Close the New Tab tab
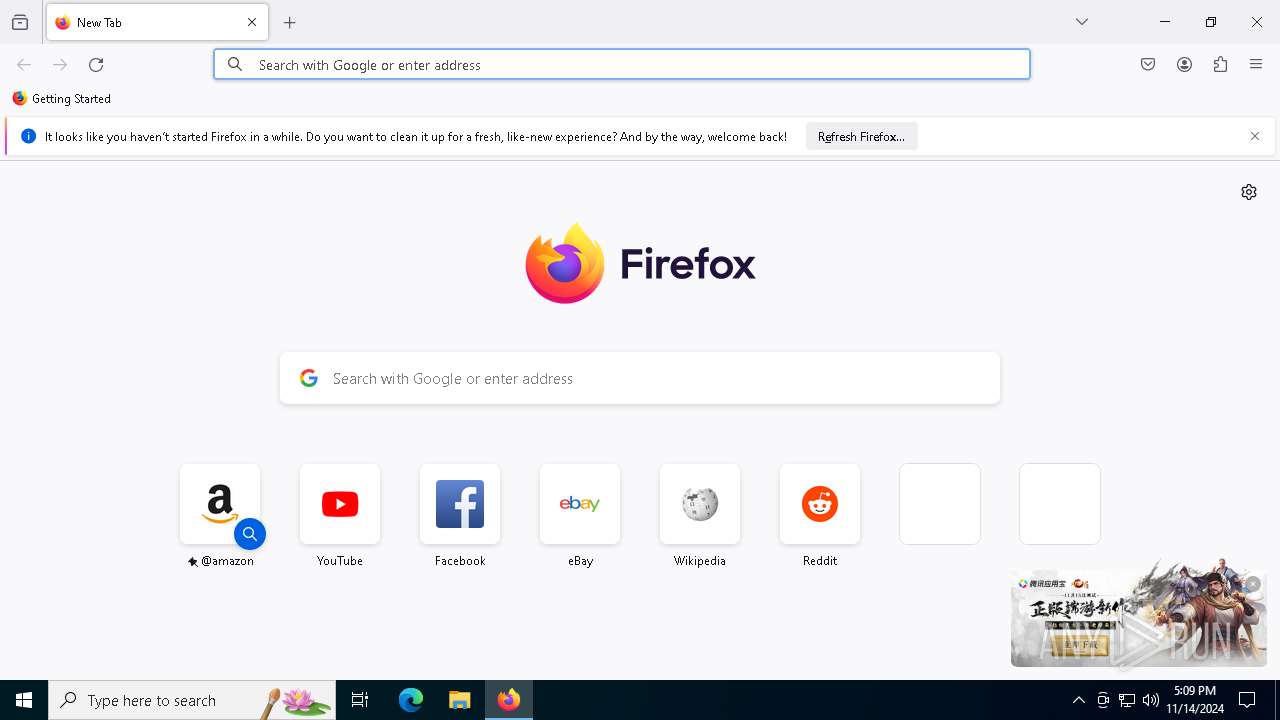 (252, 22)
